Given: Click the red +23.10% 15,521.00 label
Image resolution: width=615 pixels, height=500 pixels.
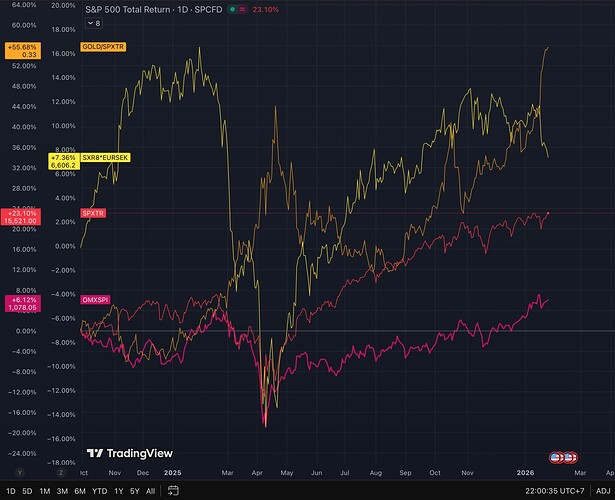Looking at the screenshot, I should click(20, 217).
